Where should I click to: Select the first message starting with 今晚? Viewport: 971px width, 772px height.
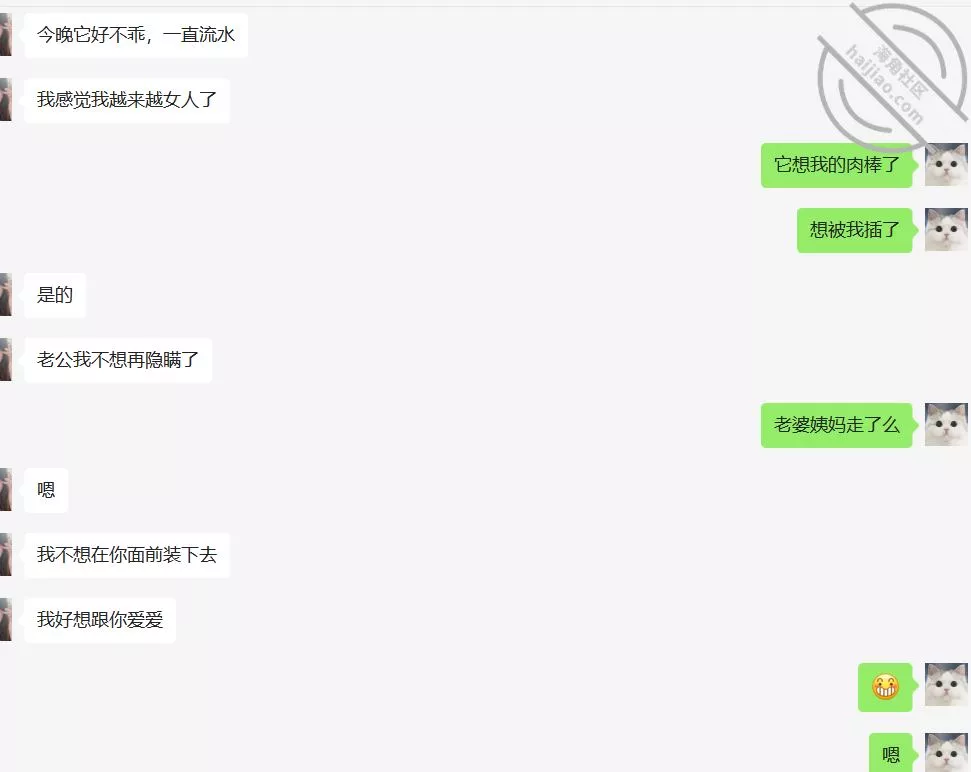click(136, 35)
